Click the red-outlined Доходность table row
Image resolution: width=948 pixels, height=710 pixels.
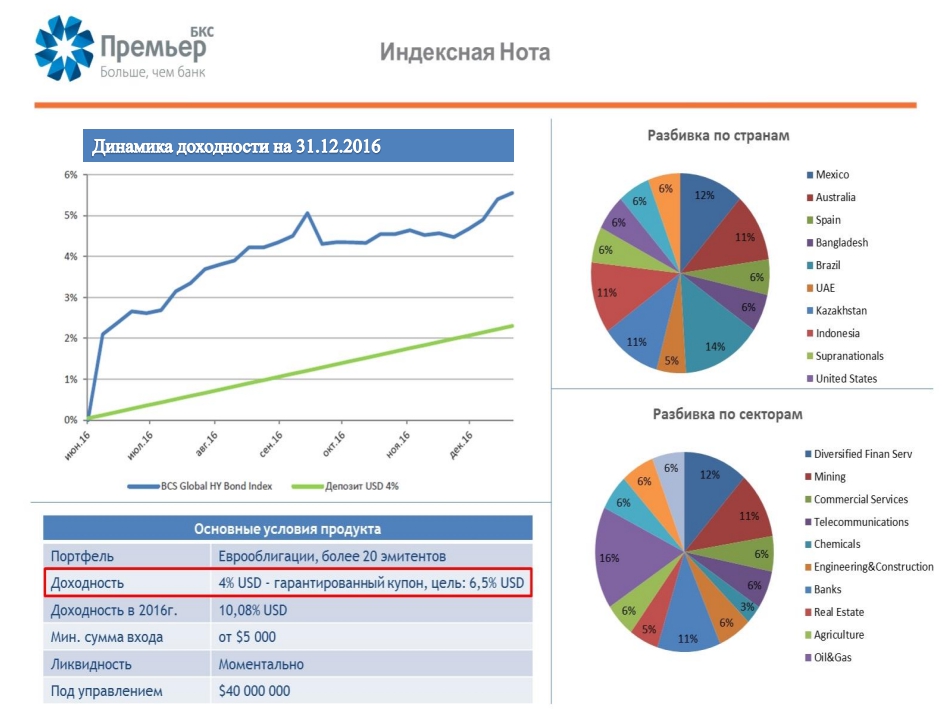(287, 583)
